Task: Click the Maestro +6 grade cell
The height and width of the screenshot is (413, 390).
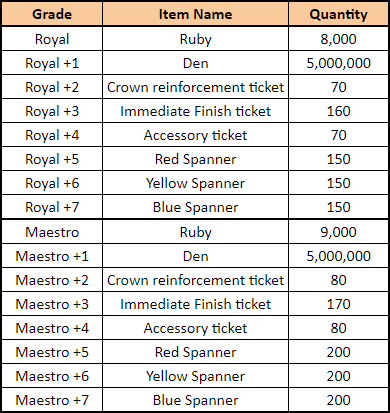Action: pyautogui.click(x=52, y=376)
